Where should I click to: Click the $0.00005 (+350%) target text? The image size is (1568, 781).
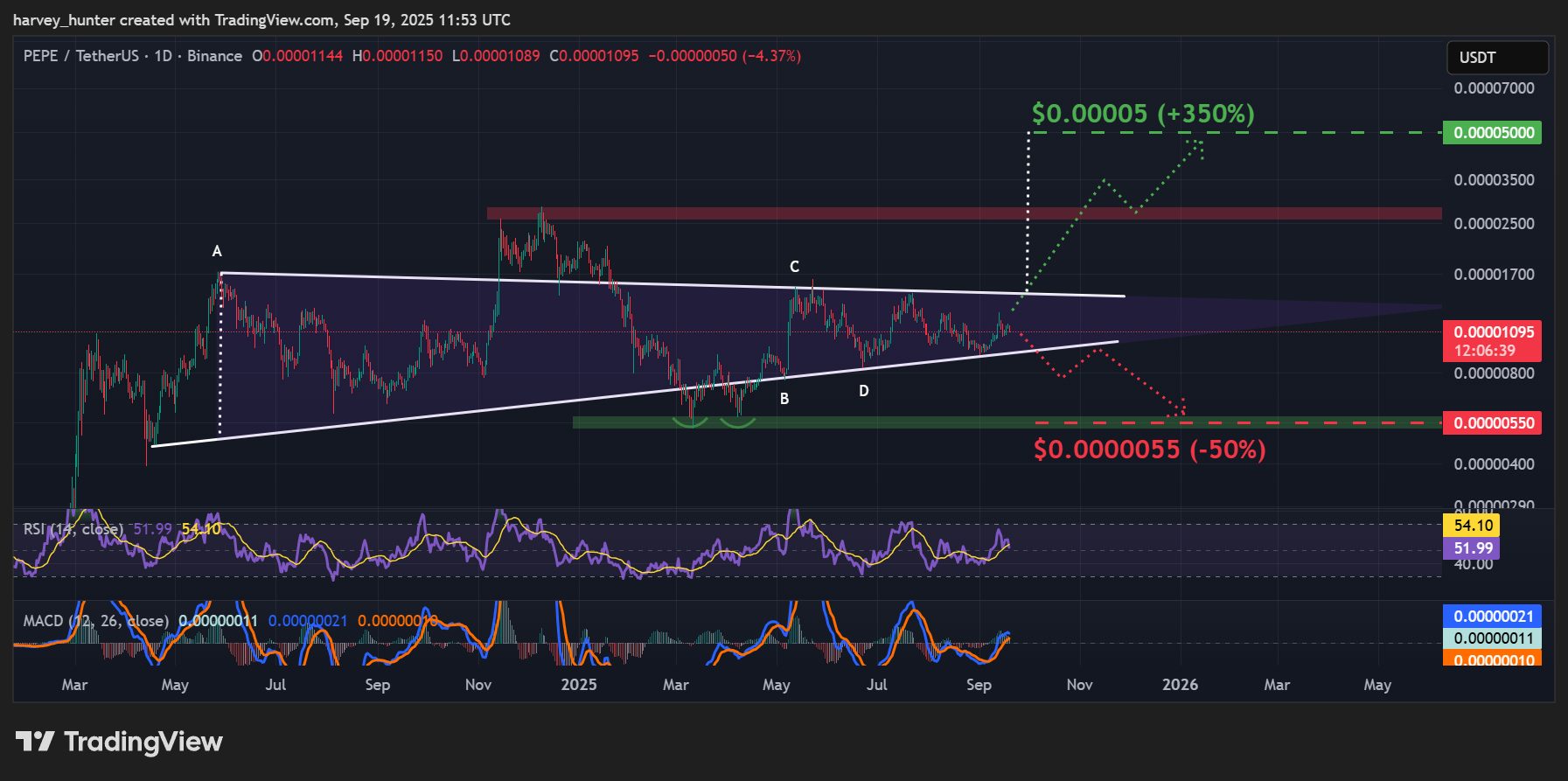coord(1142,114)
